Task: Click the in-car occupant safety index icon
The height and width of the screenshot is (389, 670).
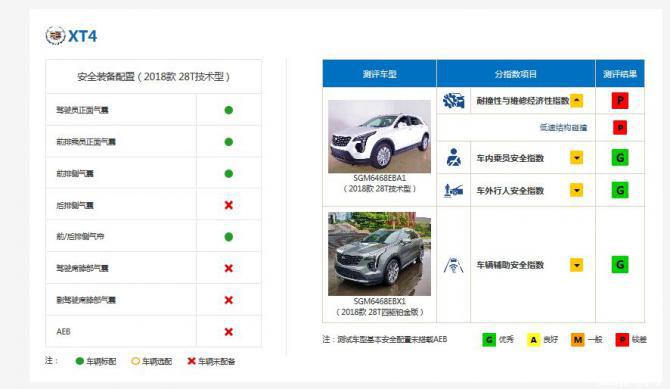Action: pyautogui.click(x=453, y=158)
